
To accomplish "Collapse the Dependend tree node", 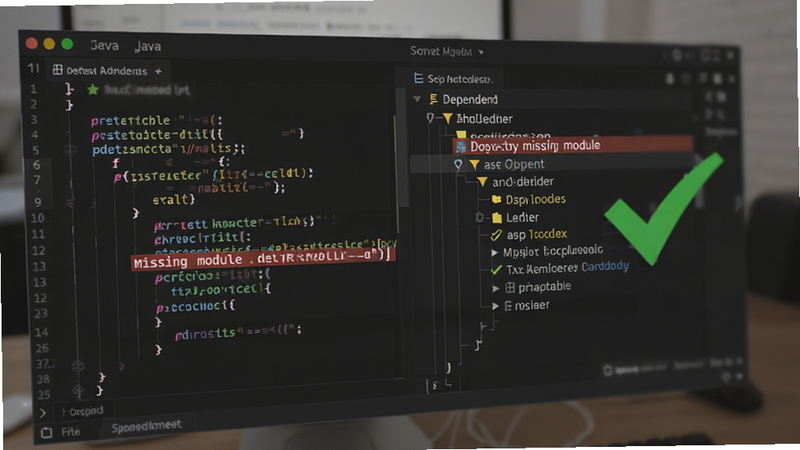I will coord(417,99).
